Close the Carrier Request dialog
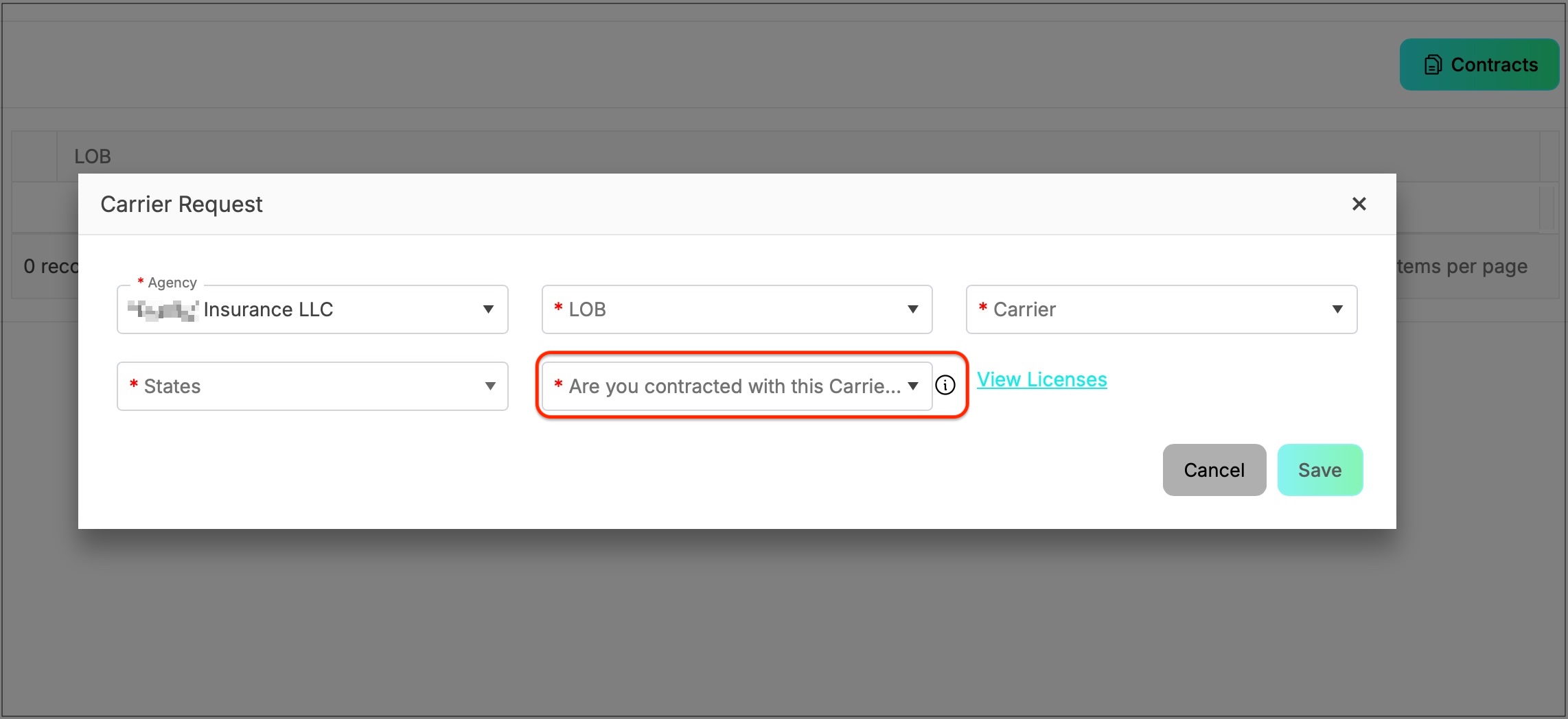Image resolution: width=1568 pixels, height=719 pixels. 1359,204
